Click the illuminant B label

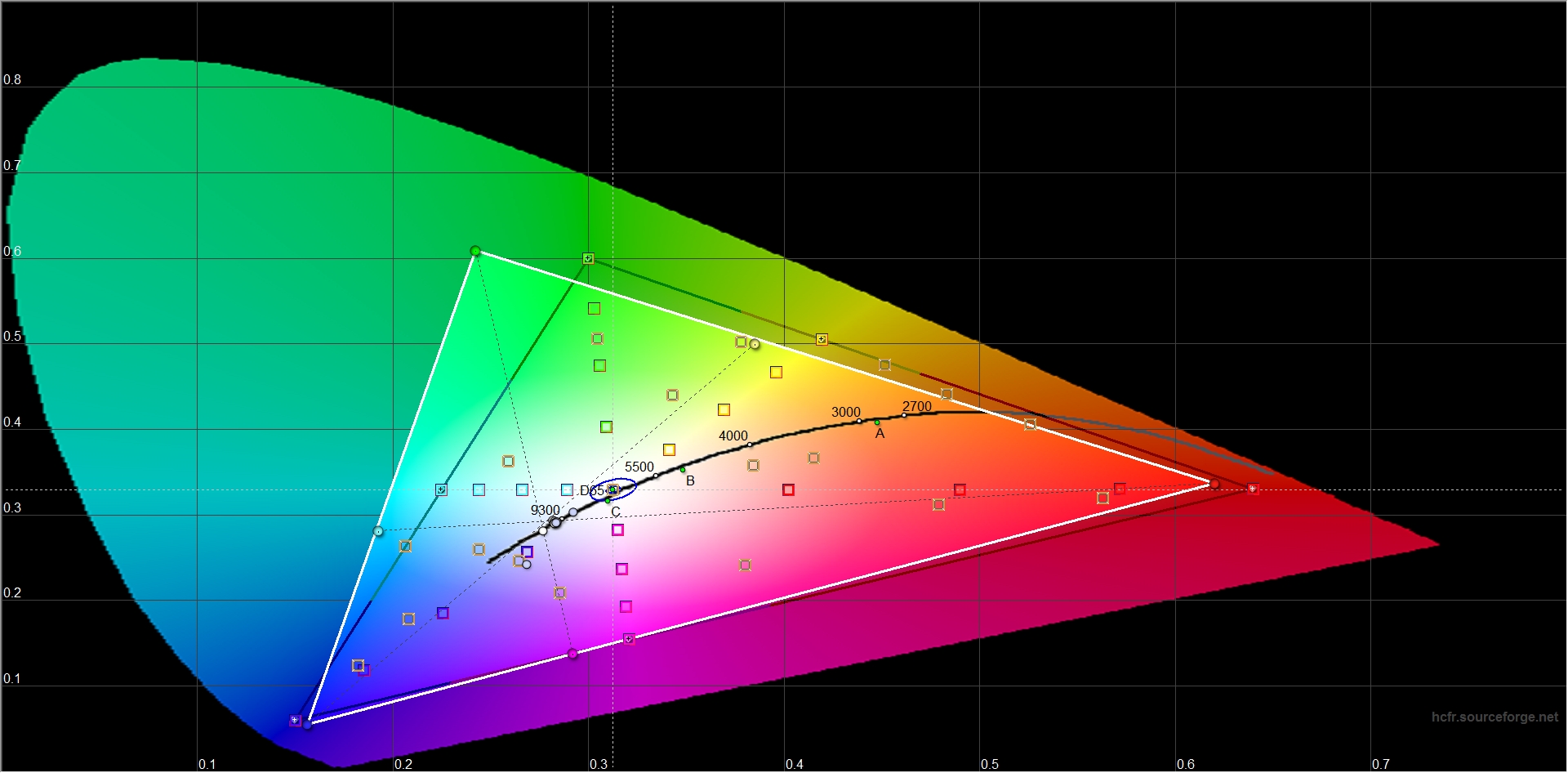pyautogui.click(x=690, y=481)
